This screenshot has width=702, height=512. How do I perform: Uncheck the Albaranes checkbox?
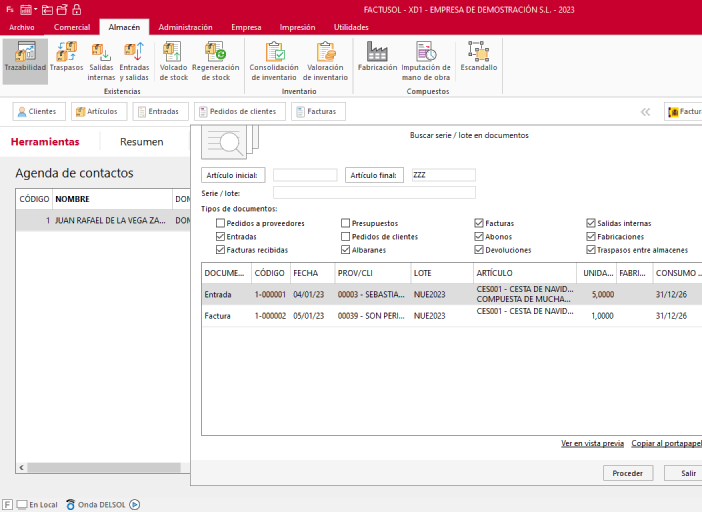pos(345,250)
